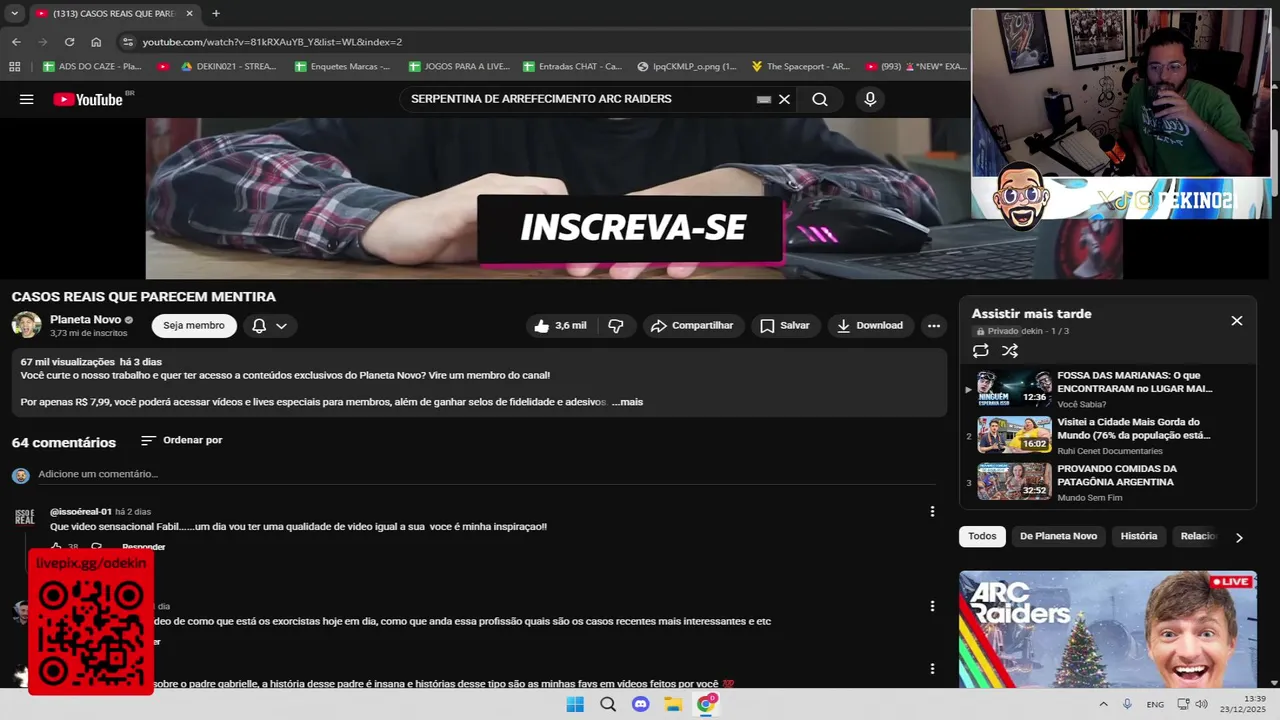Open the Windows Start menu

tap(575, 704)
